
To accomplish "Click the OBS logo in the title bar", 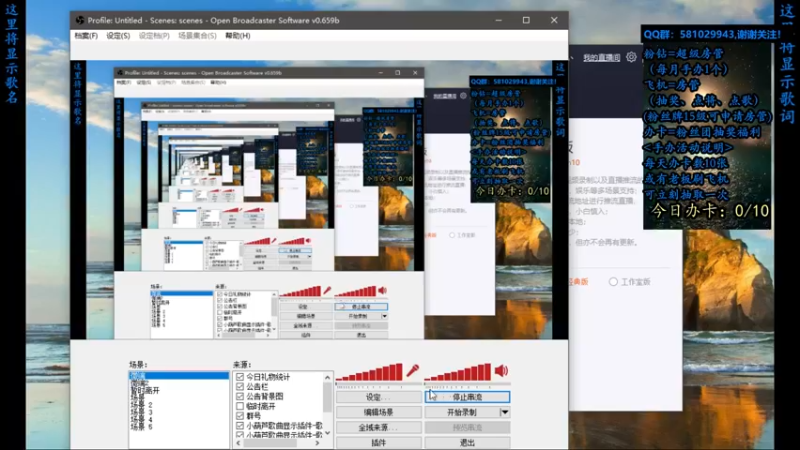I will tap(80, 20).
